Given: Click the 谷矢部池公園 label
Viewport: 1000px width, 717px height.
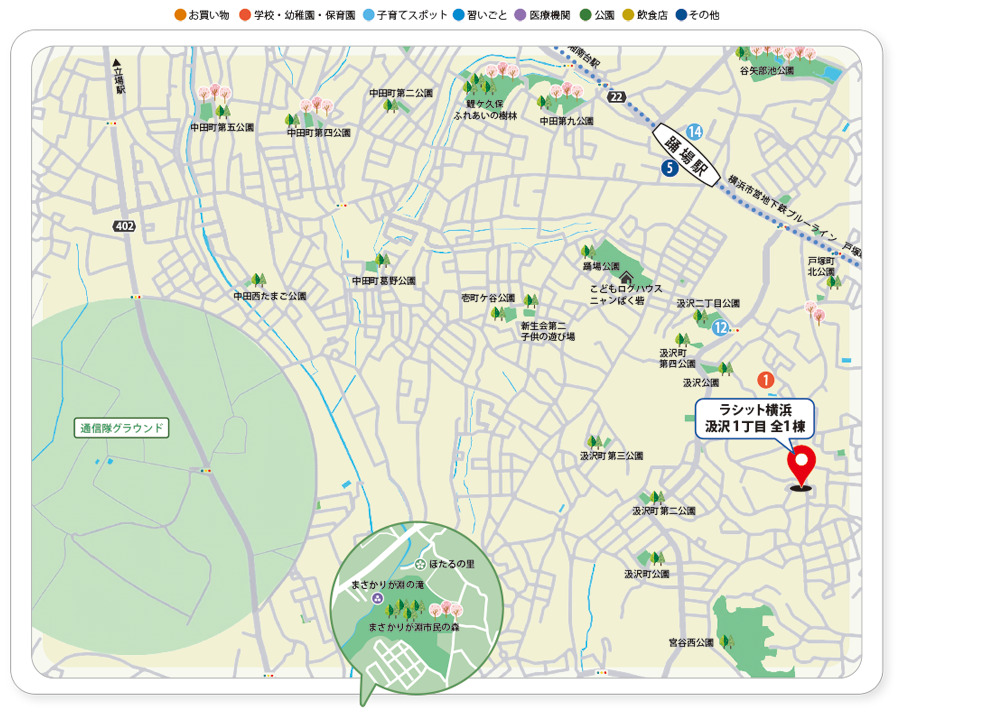Looking at the screenshot, I should (x=767, y=71).
